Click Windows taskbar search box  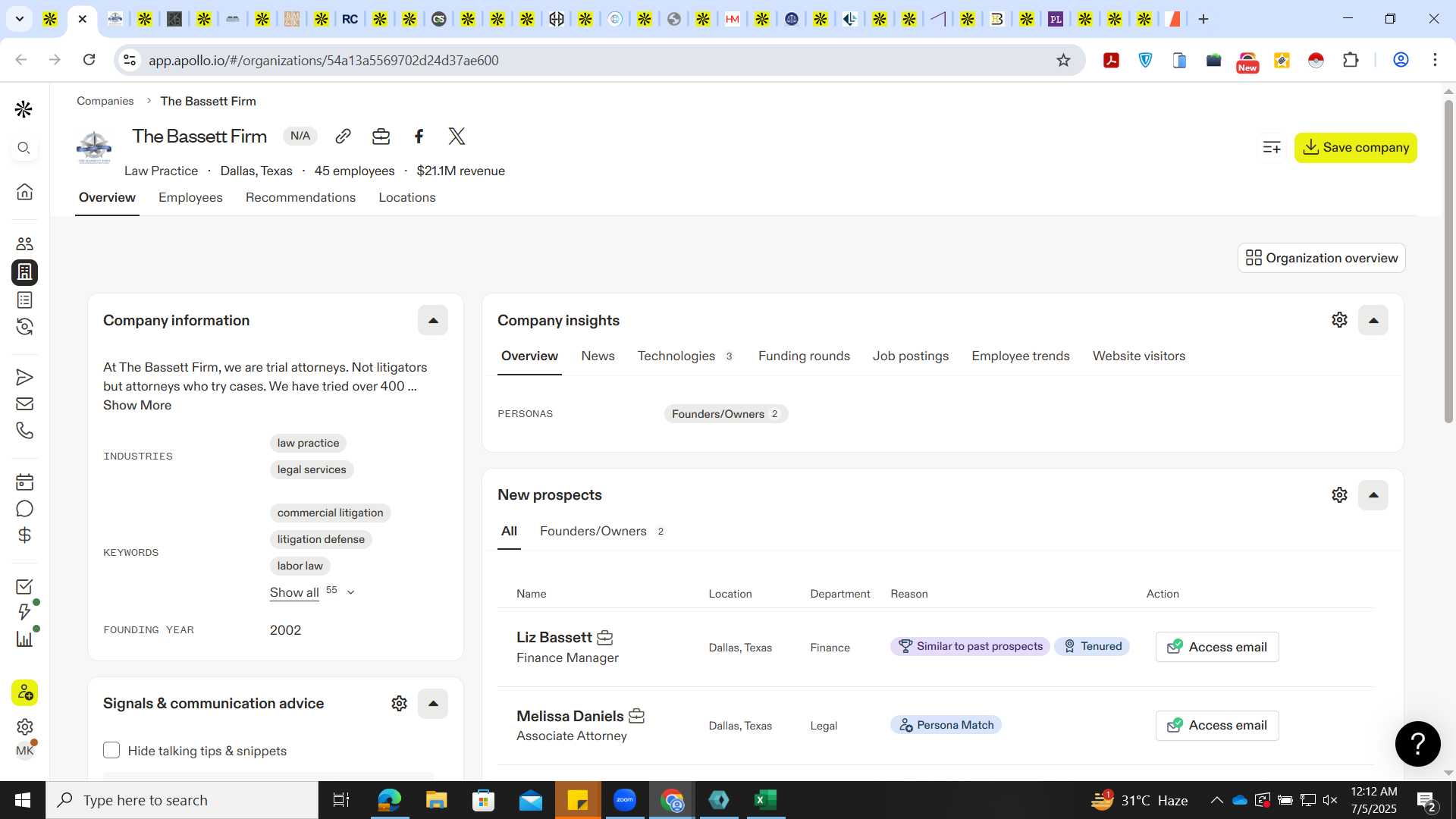pos(182,800)
